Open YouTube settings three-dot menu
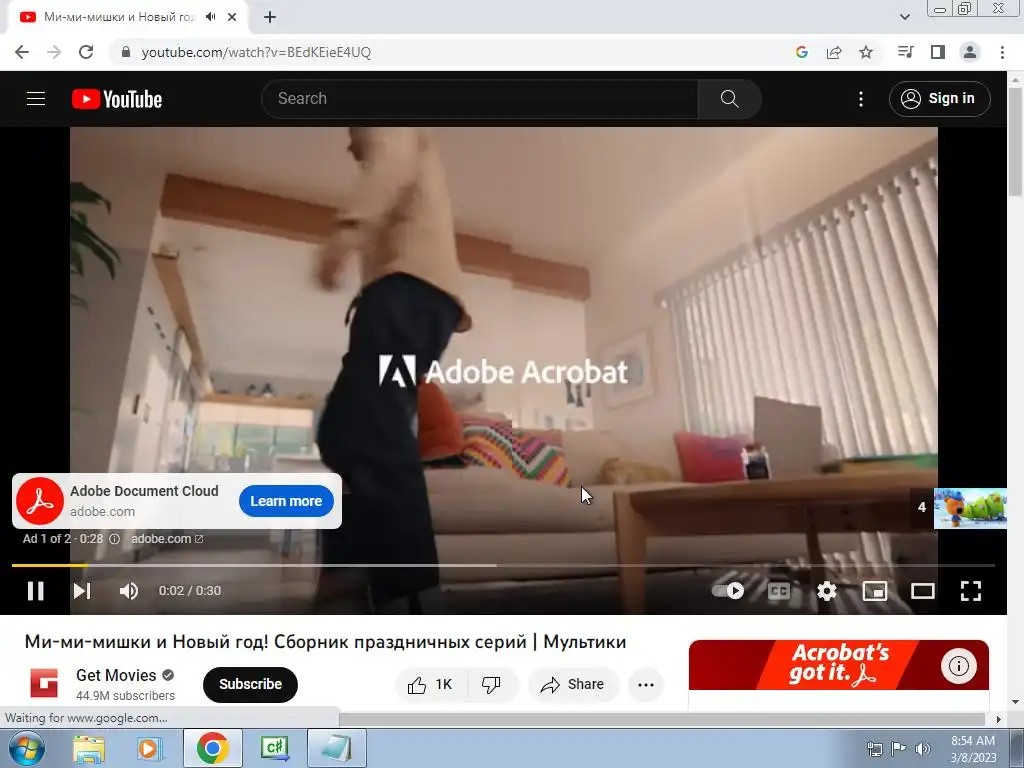This screenshot has height=768, width=1024. (861, 99)
